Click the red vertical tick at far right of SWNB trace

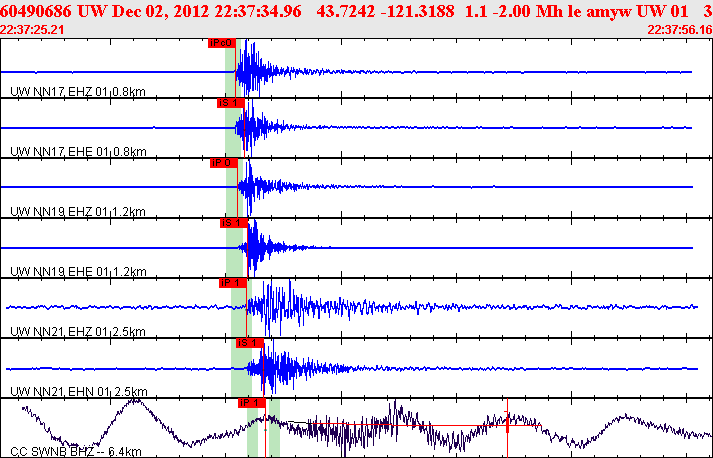[508, 424]
